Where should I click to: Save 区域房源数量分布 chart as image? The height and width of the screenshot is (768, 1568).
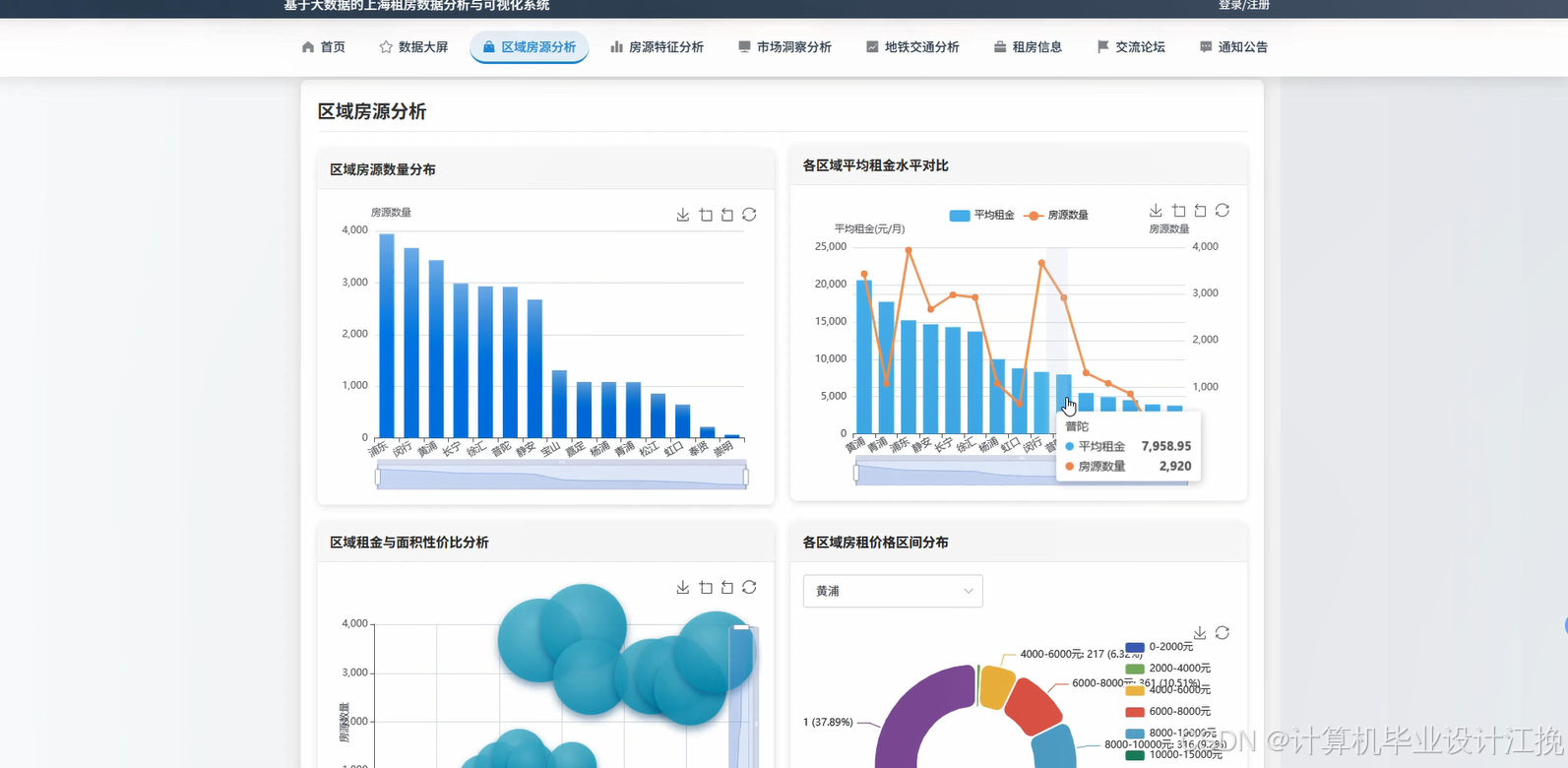click(x=683, y=215)
